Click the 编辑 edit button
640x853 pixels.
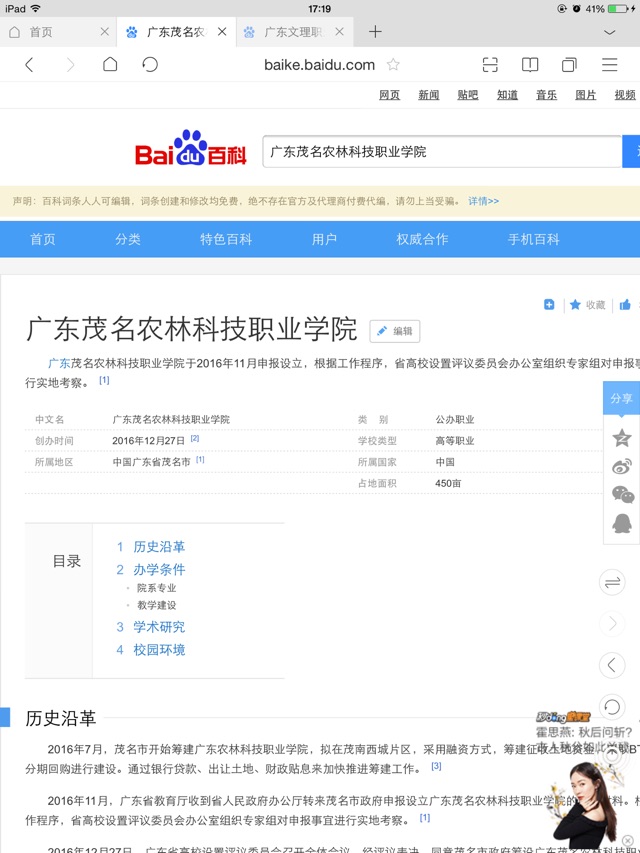(x=395, y=331)
